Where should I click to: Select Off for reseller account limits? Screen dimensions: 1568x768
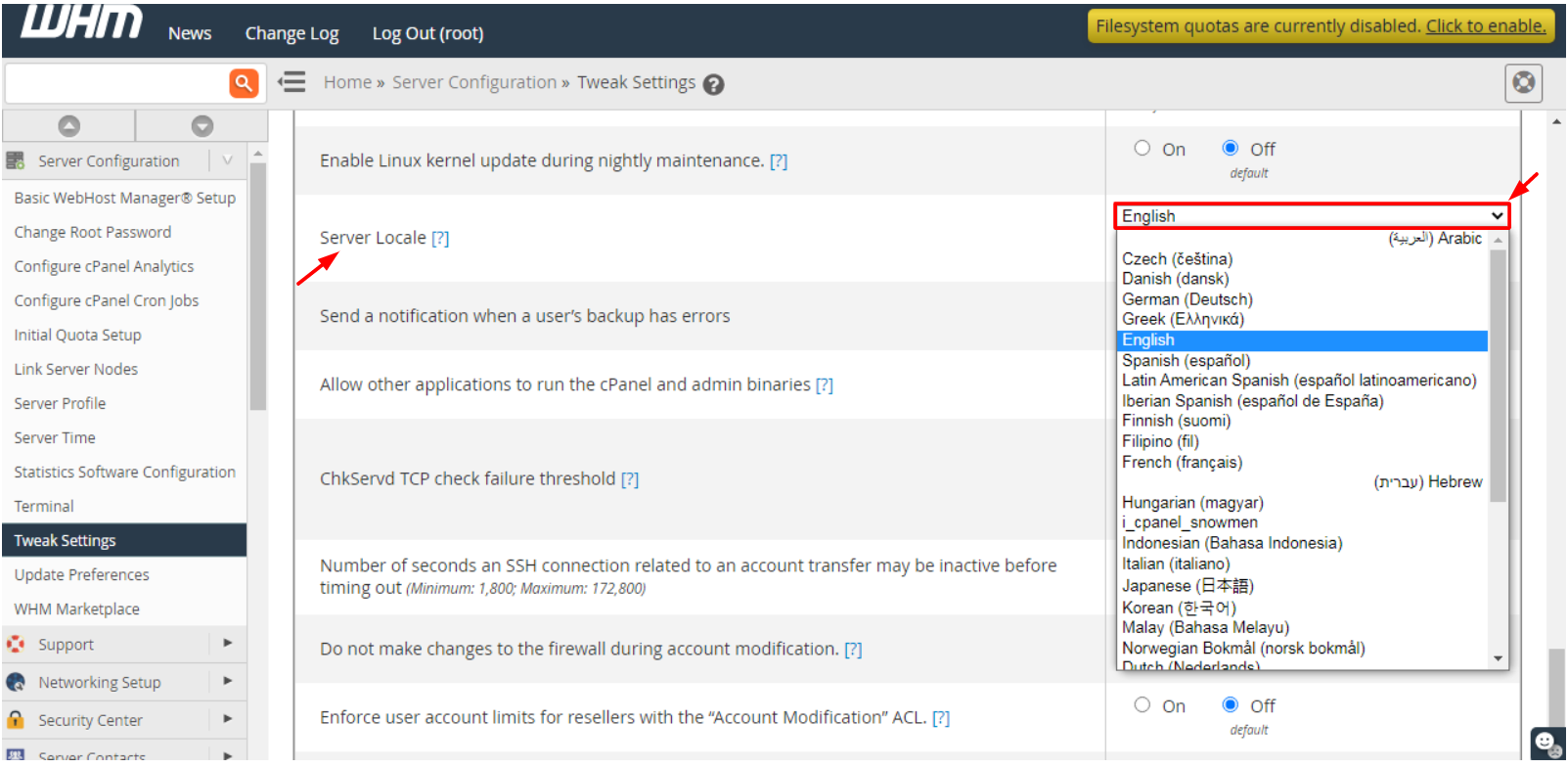[x=1230, y=705]
